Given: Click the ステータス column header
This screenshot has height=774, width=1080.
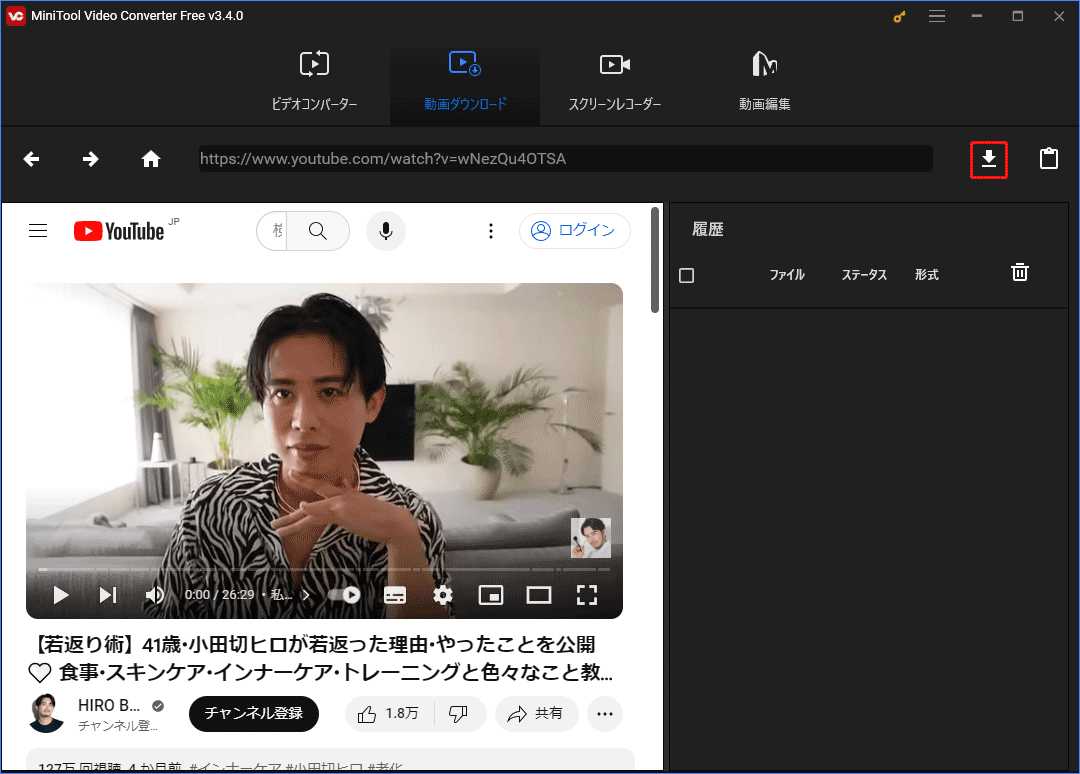Looking at the screenshot, I should [x=864, y=275].
